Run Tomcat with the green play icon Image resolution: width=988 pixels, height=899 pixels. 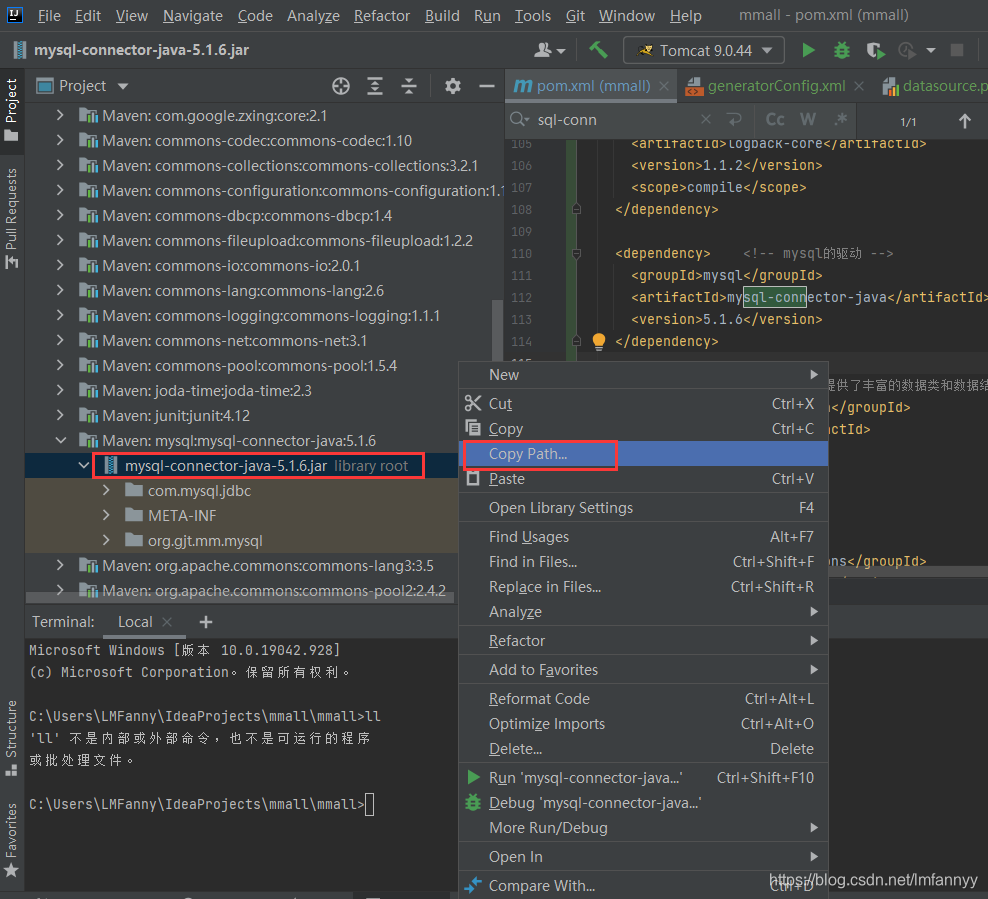[x=808, y=50]
